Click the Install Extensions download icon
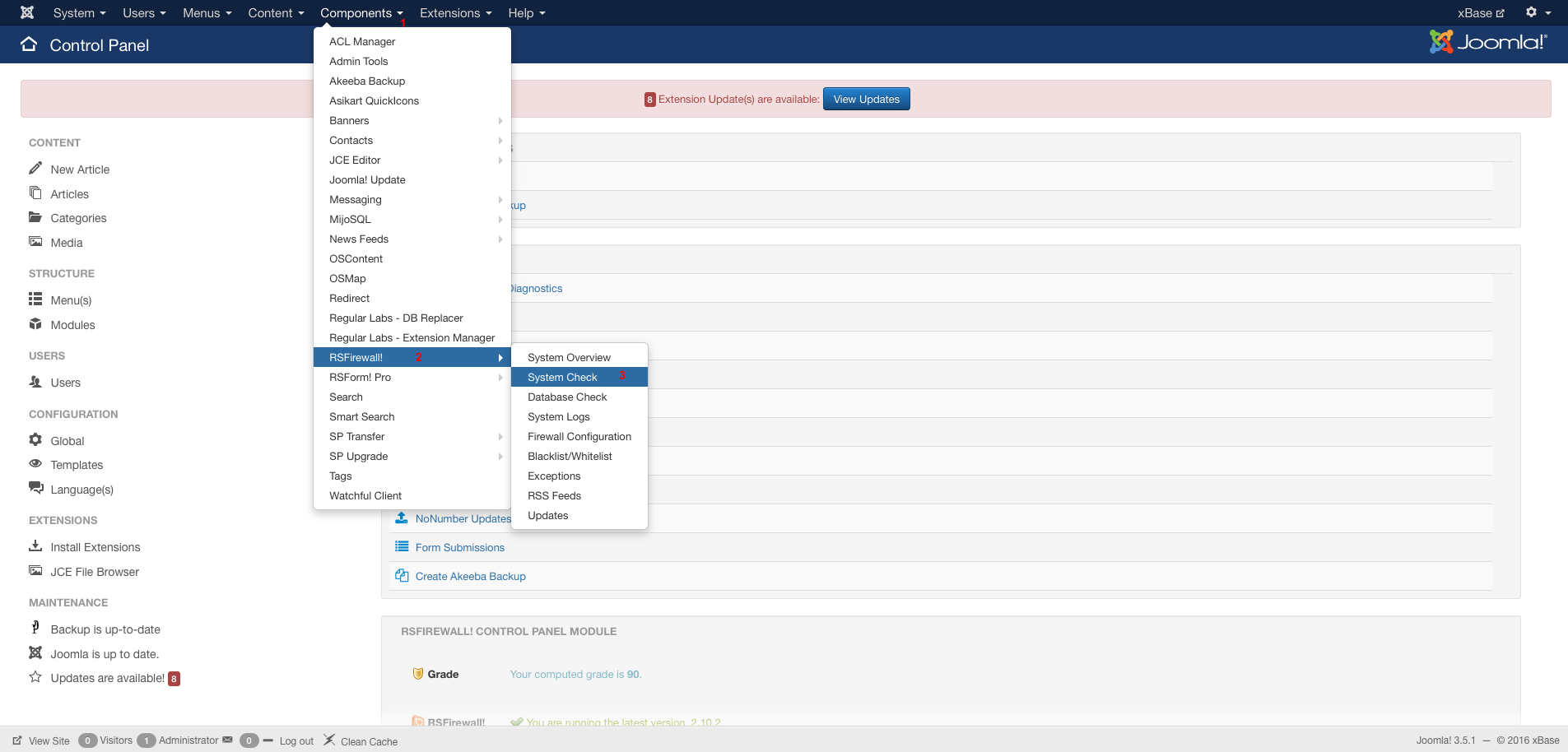The image size is (1568, 752). 35,545
